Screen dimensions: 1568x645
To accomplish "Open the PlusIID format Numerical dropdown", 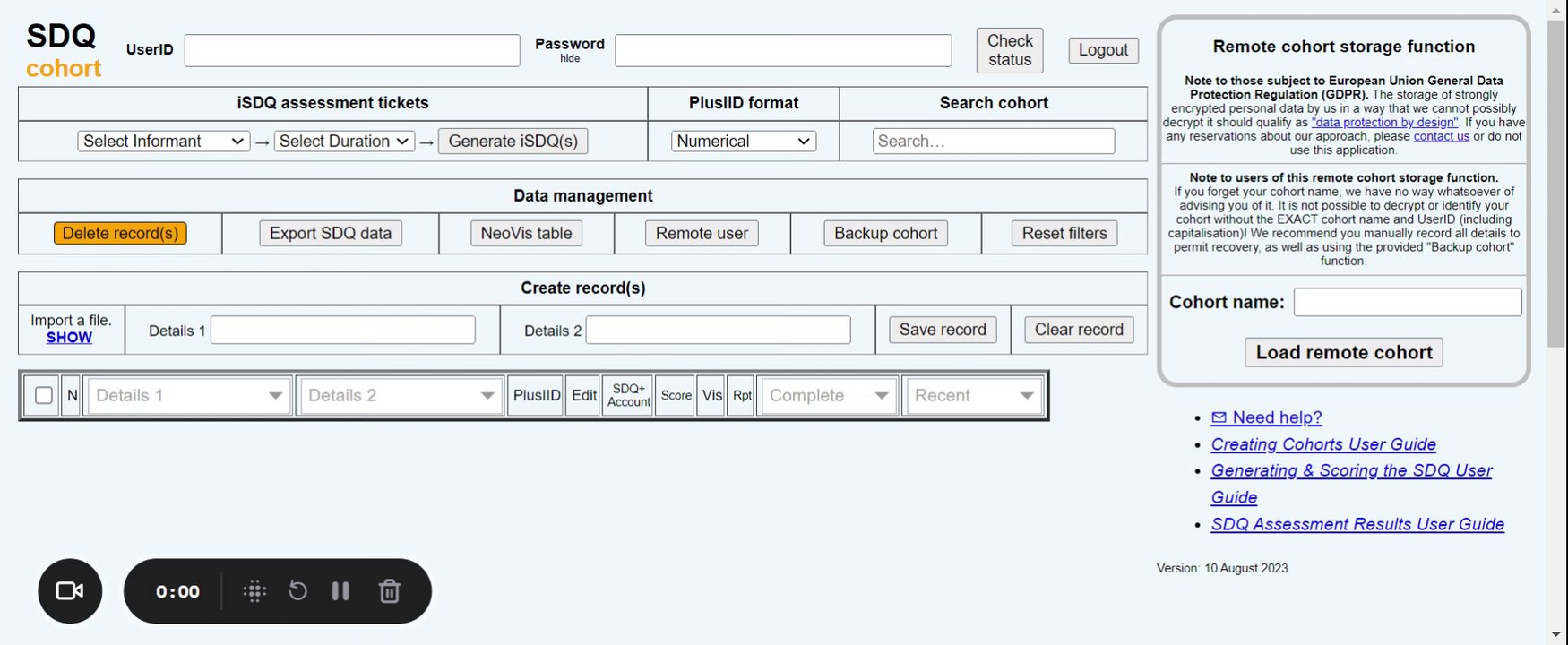I will pyautogui.click(x=743, y=142).
